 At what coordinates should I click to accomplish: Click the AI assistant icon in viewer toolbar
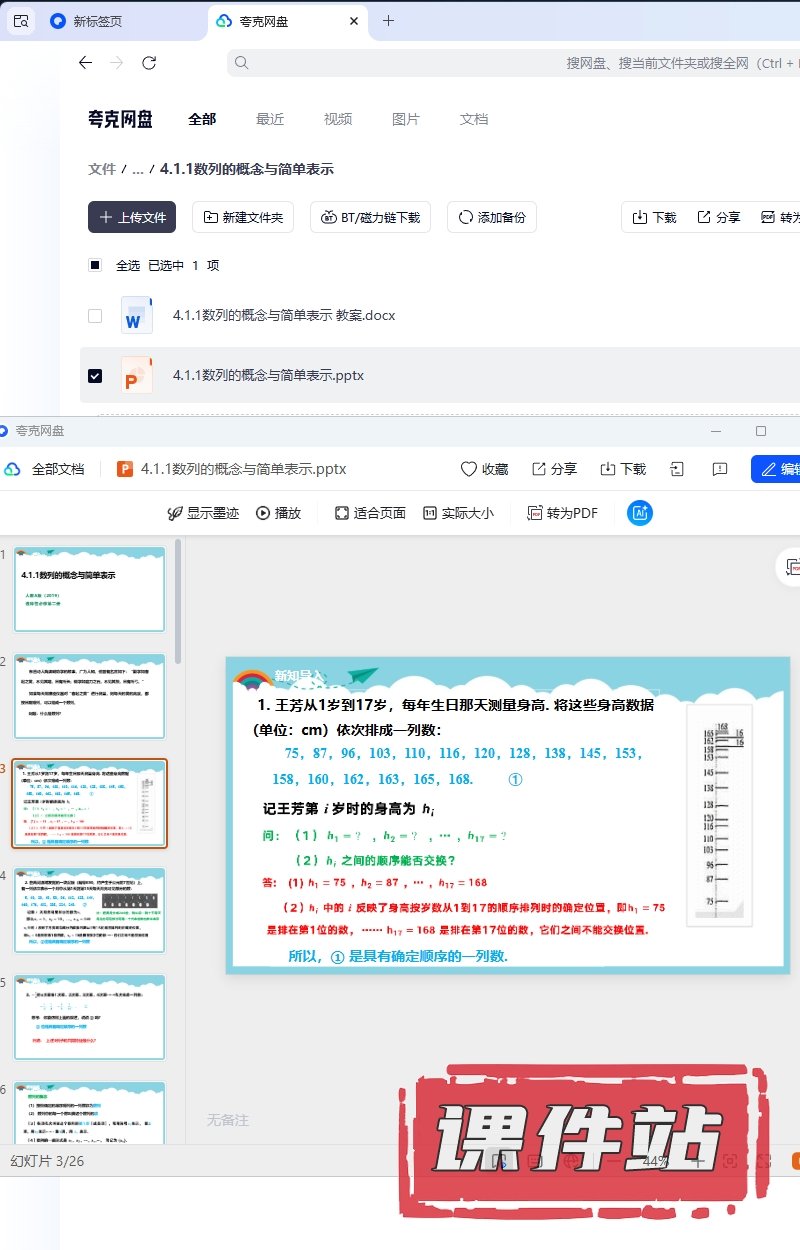(x=640, y=513)
